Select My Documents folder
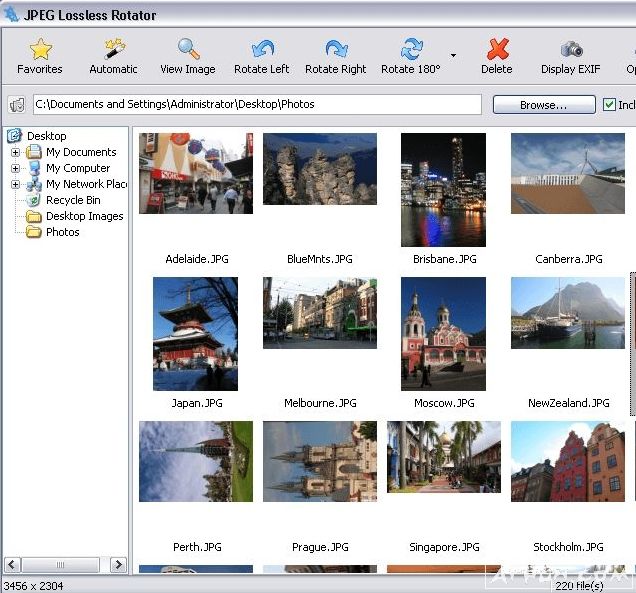Screen dimensions: 636x593 pos(81,152)
